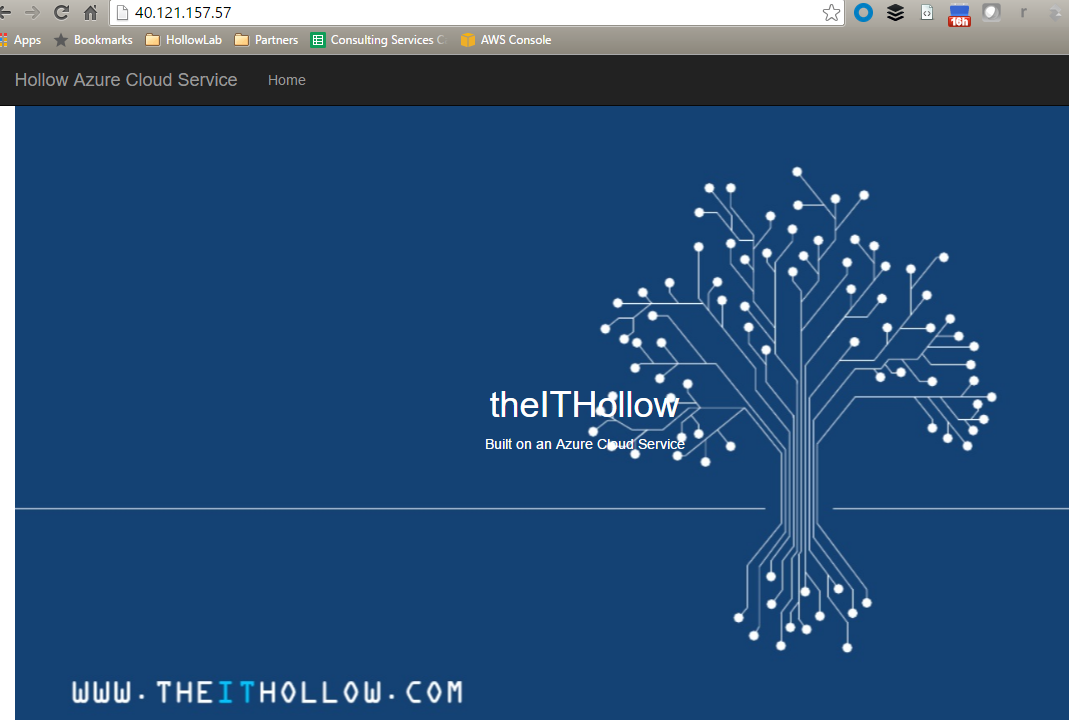Screen dimensions: 1069x720
Task: Click the address bar showing 40.121.157.57
Action: point(470,12)
